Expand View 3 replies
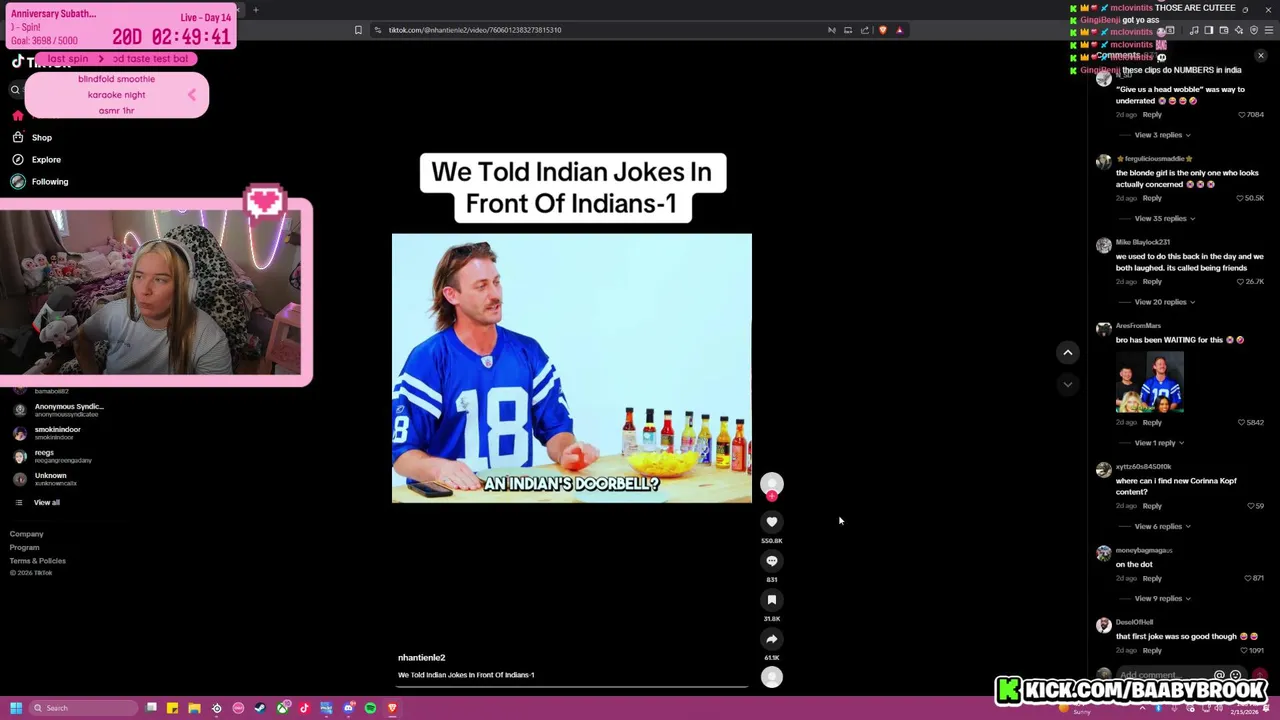This screenshot has height=720, width=1280. point(1162,134)
